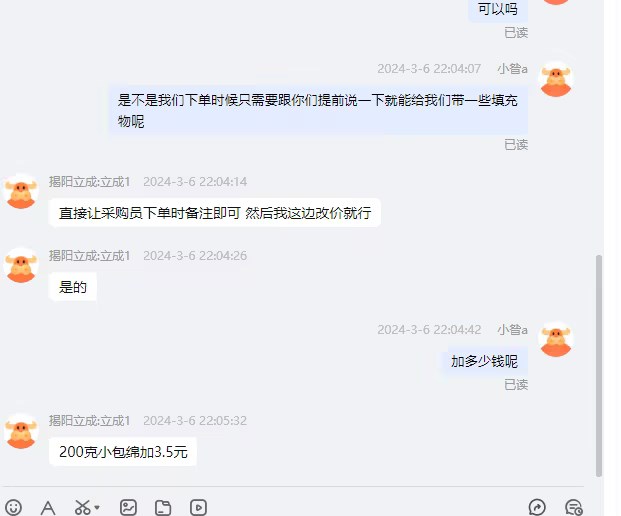Send a video using the play icon
The height and width of the screenshot is (516, 621).
(198, 507)
